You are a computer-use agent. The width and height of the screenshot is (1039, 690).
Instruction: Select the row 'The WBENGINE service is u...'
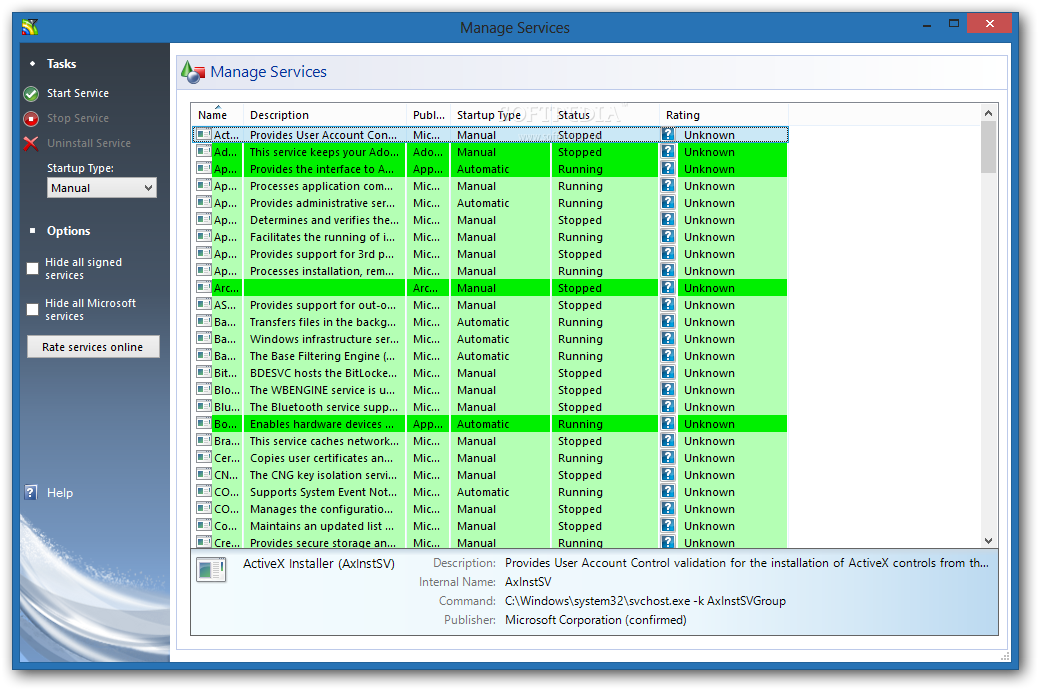pos(490,390)
